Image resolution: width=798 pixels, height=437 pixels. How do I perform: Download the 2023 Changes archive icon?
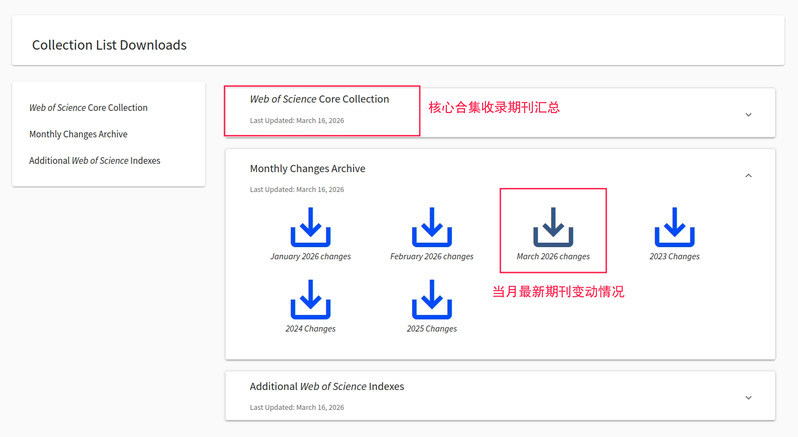click(x=674, y=227)
